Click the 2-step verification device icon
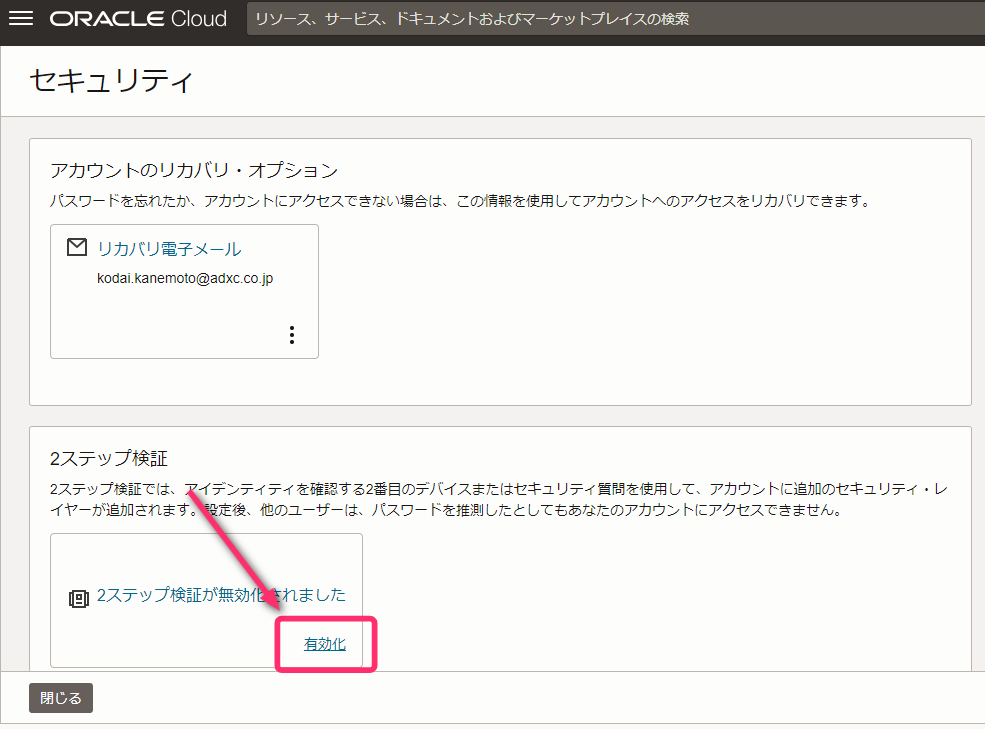The height and width of the screenshot is (729, 985). (x=79, y=598)
